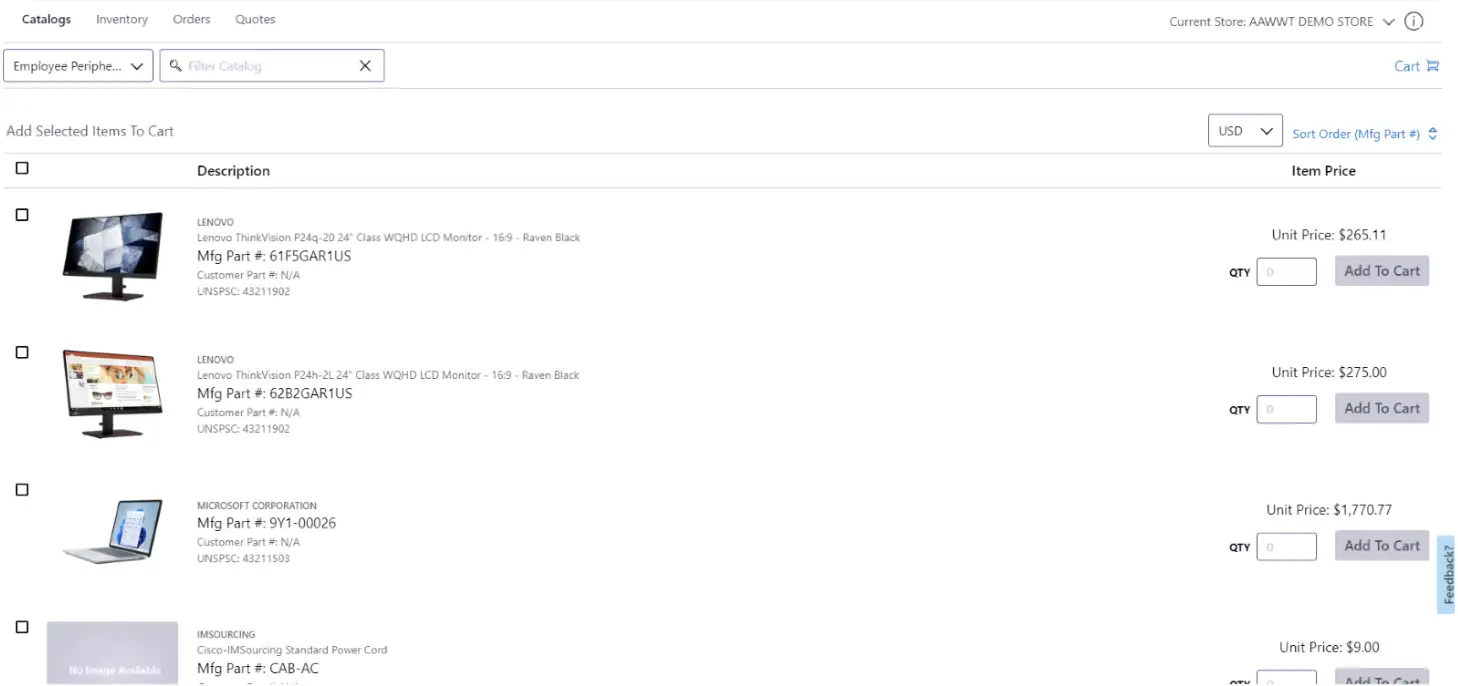The image size is (1458, 686).
Task: Add 62B2GAR1US monitor to cart
Action: pos(1382,408)
